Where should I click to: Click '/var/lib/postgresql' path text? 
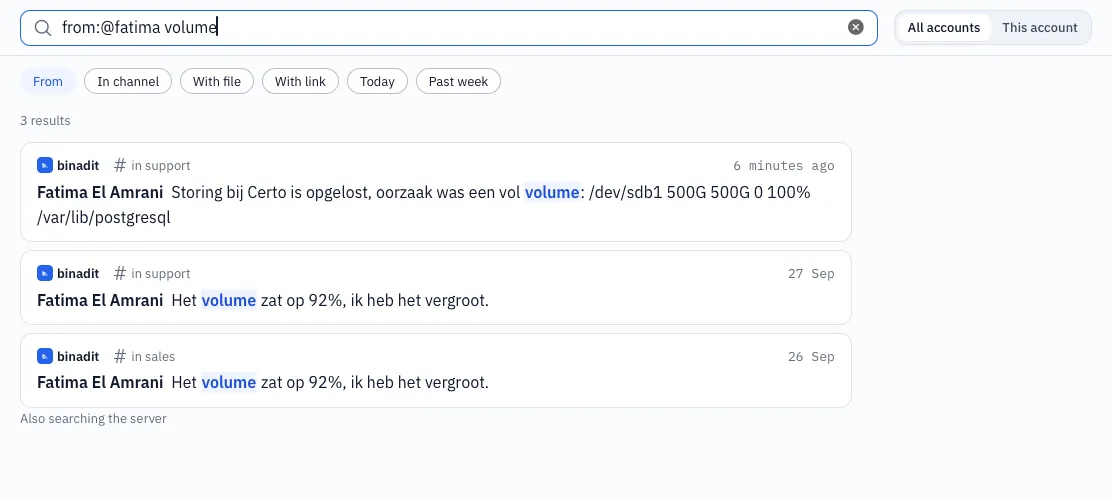(x=104, y=218)
